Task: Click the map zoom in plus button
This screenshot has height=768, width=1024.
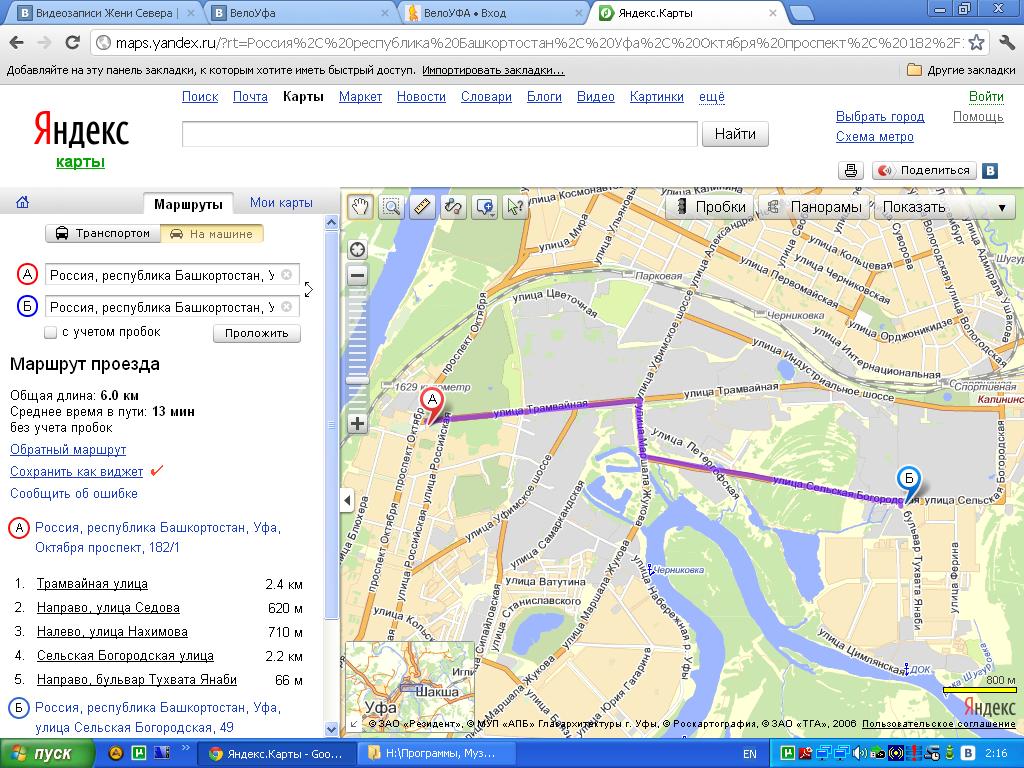Action: coord(357,423)
